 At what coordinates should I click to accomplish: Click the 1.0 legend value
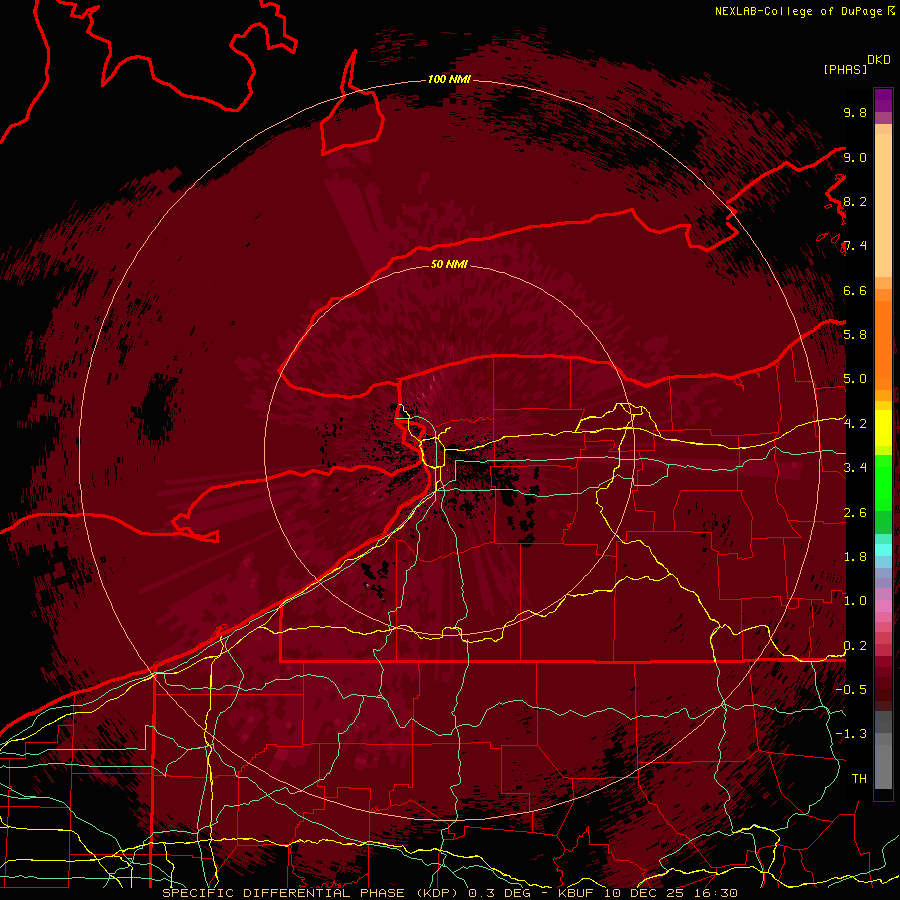click(855, 601)
